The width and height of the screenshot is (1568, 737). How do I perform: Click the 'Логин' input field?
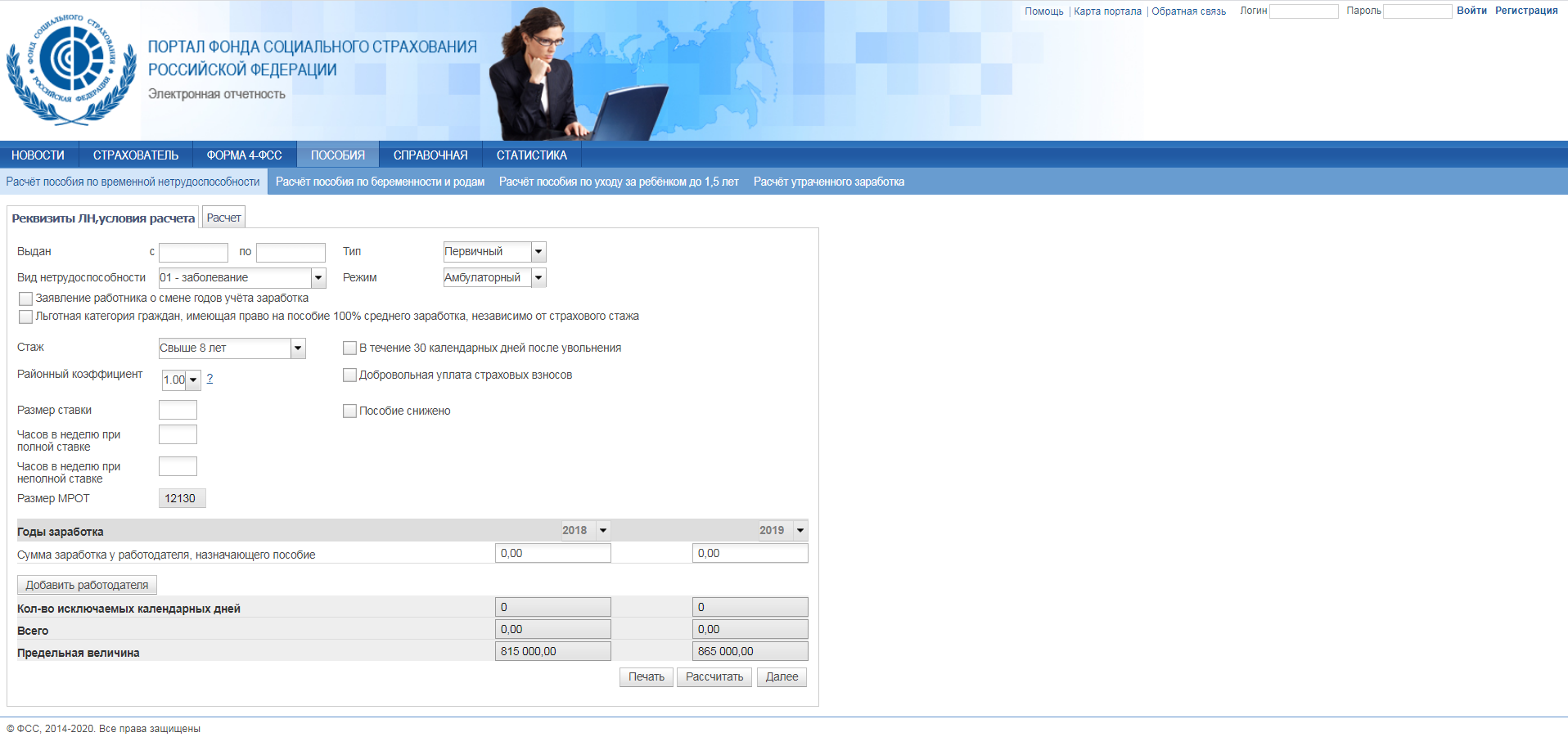coord(1303,11)
